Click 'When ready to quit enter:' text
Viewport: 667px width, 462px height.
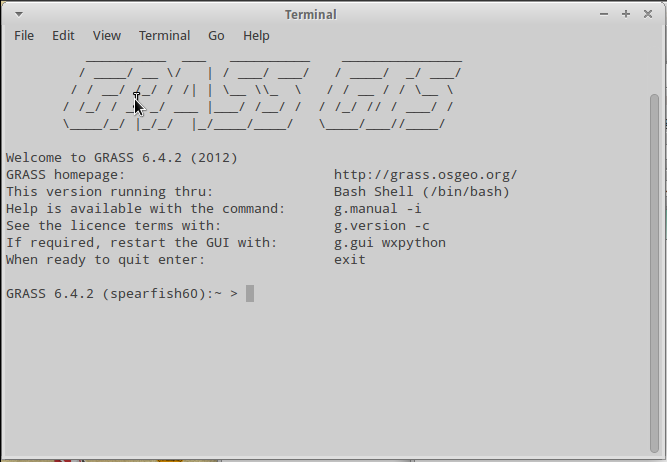(x=105, y=260)
